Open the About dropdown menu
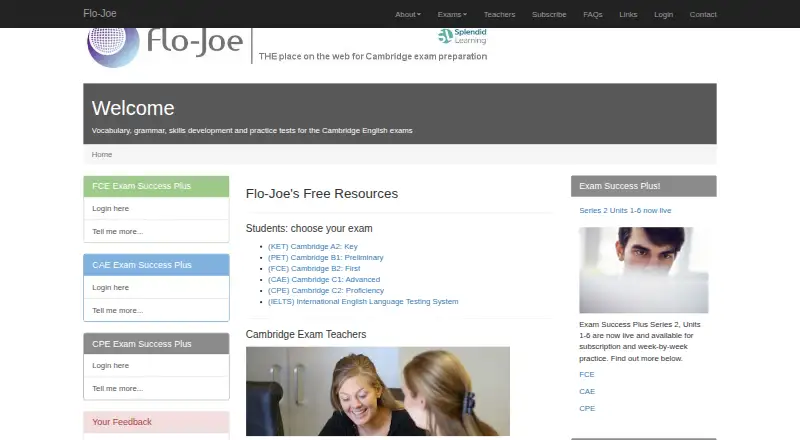 pyautogui.click(x=408, y=14)
